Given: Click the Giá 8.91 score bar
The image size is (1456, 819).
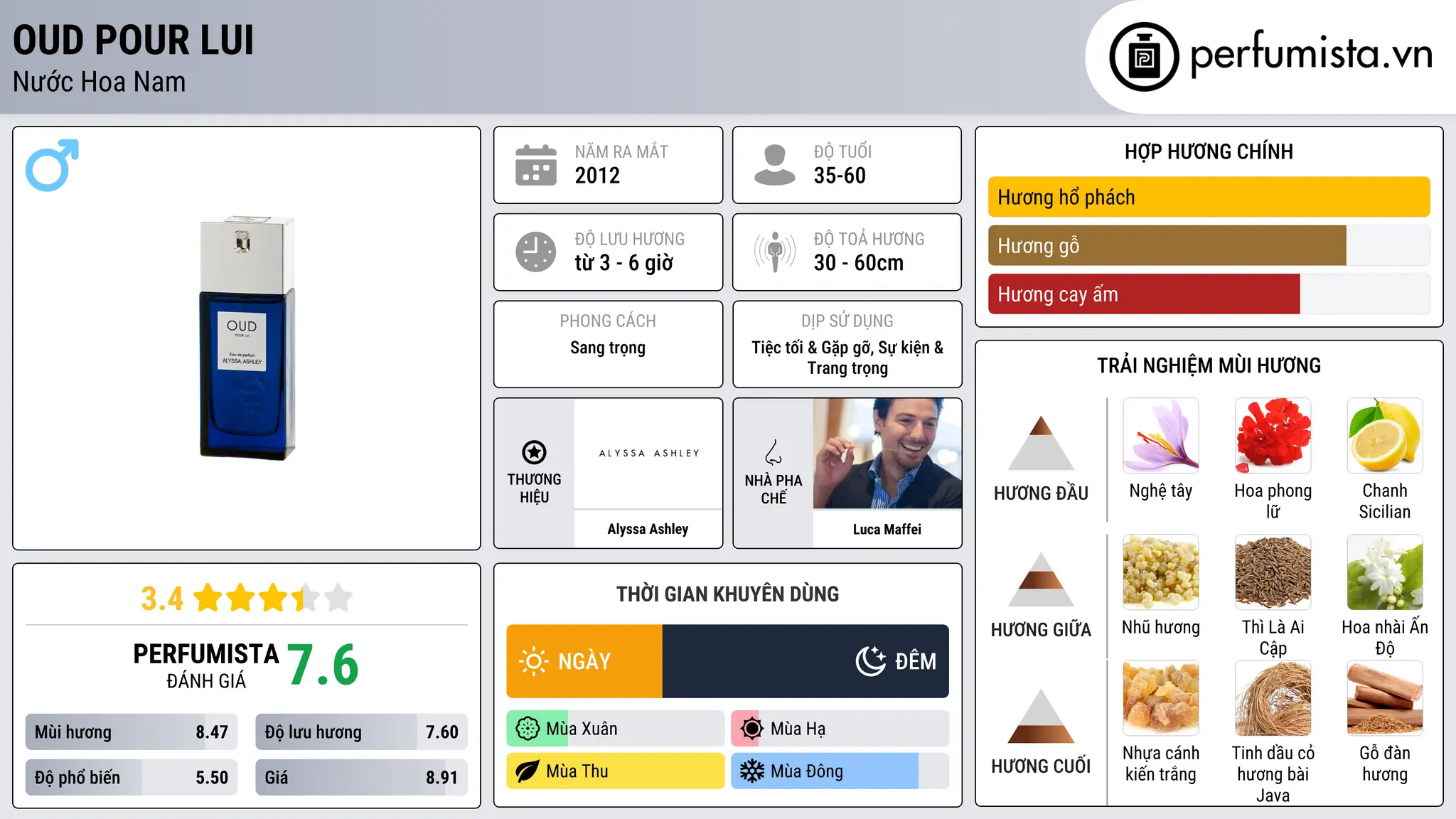Looking at the screenshot, I should point(361,777).
